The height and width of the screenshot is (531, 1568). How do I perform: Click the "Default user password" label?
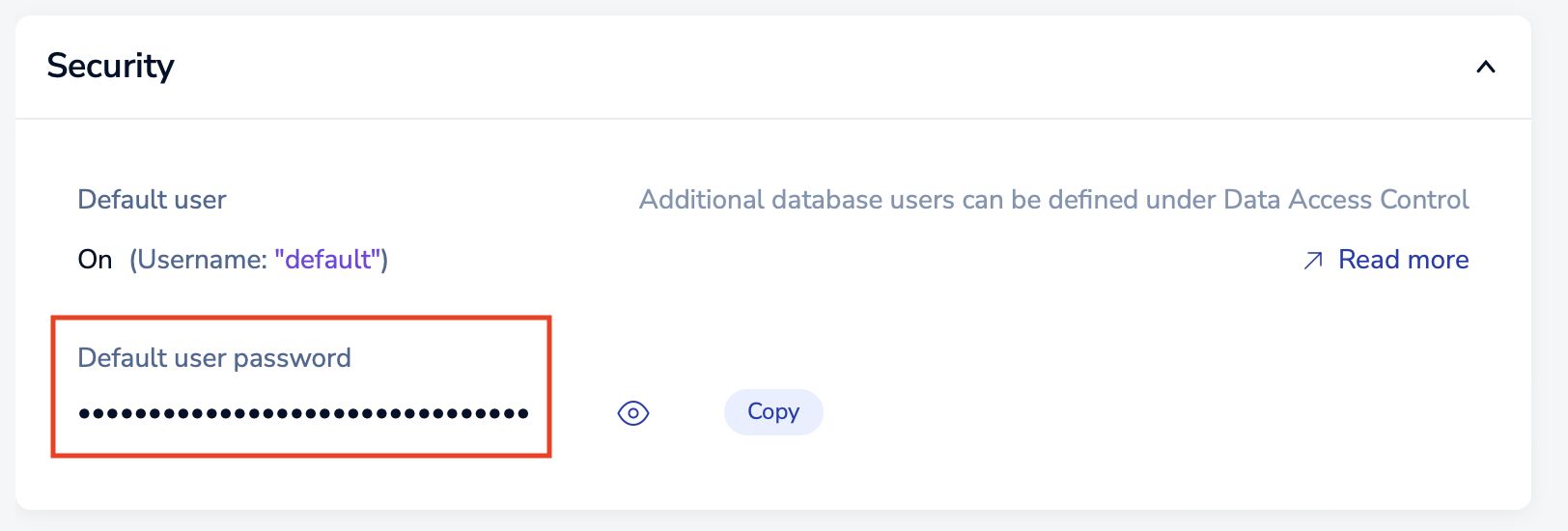214,358
